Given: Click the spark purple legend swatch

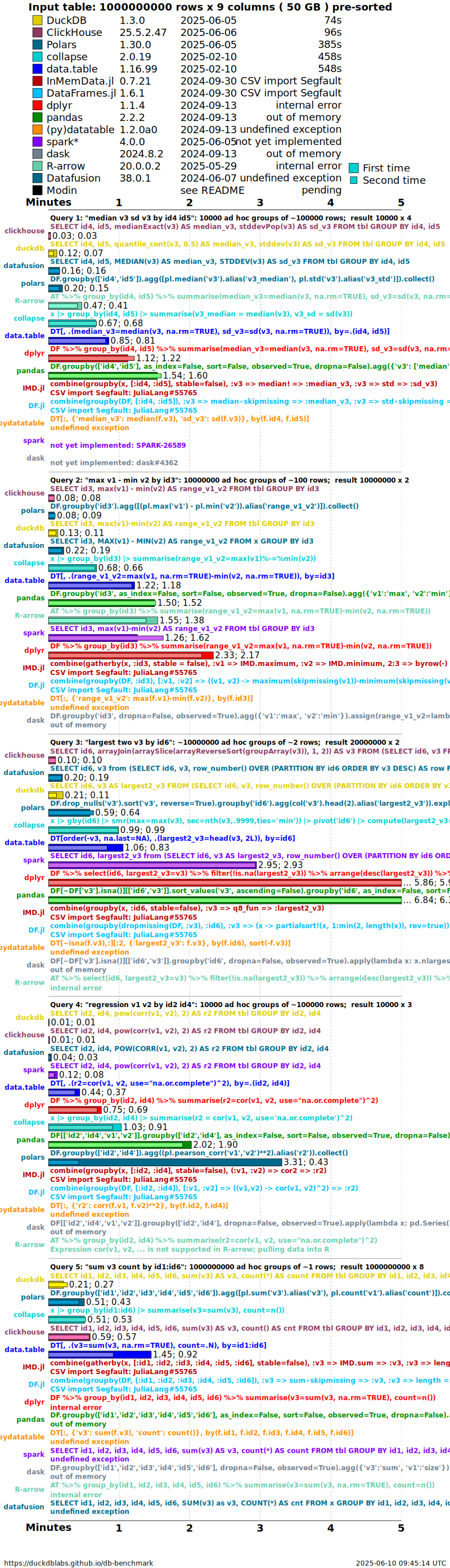Looking at the screenshot, I should pos(37,142).
